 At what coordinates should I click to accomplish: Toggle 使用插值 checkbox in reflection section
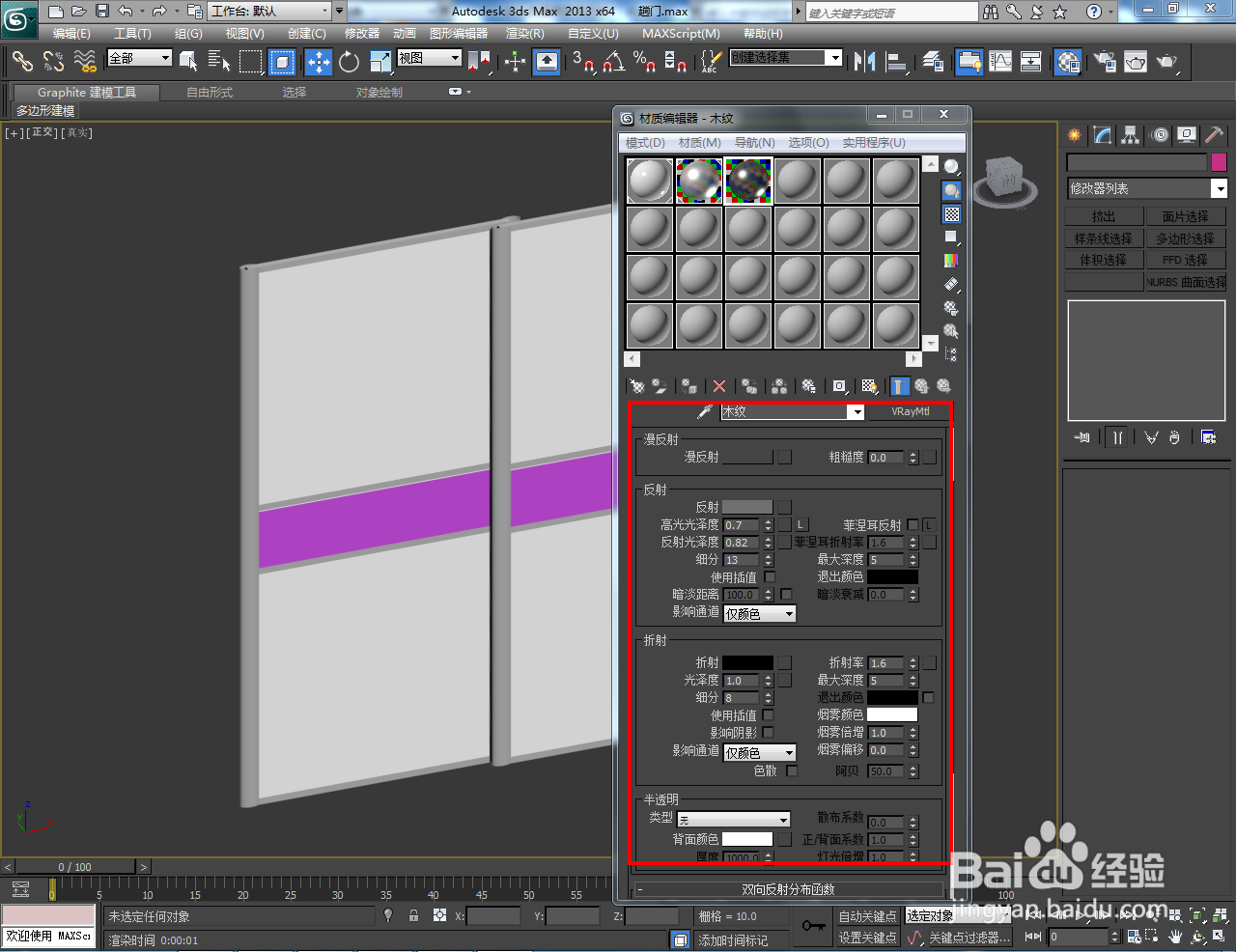(770, 577)
